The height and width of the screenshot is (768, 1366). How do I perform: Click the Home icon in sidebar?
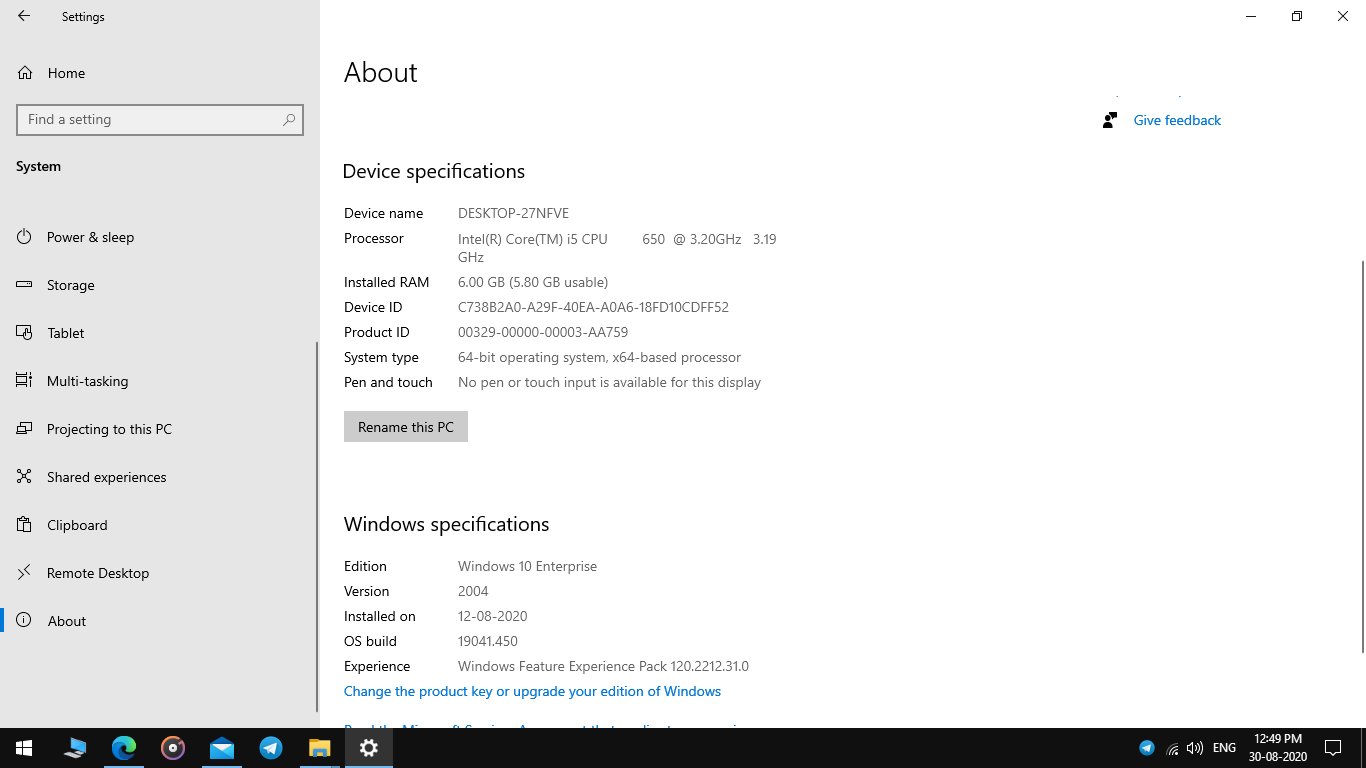[x=24, y=73]
